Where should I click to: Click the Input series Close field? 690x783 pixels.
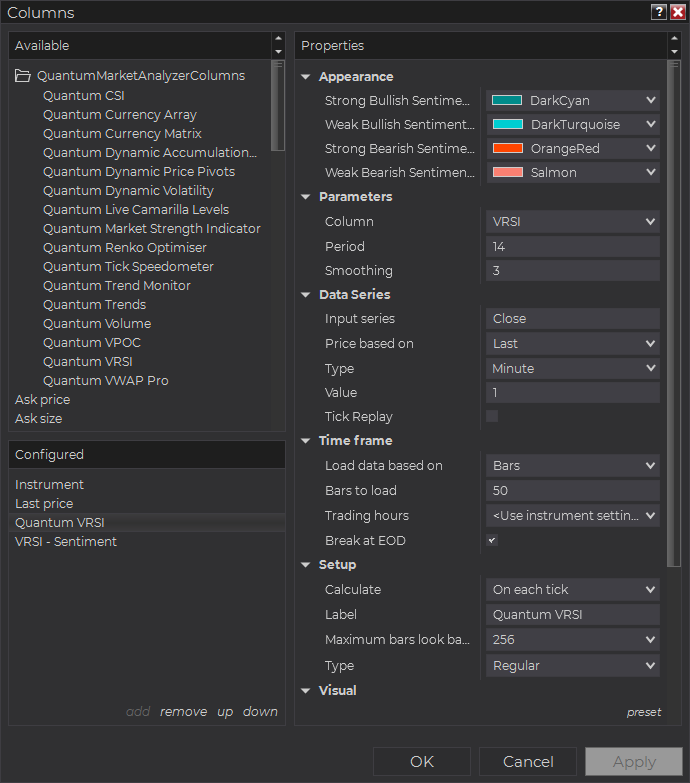573,319
